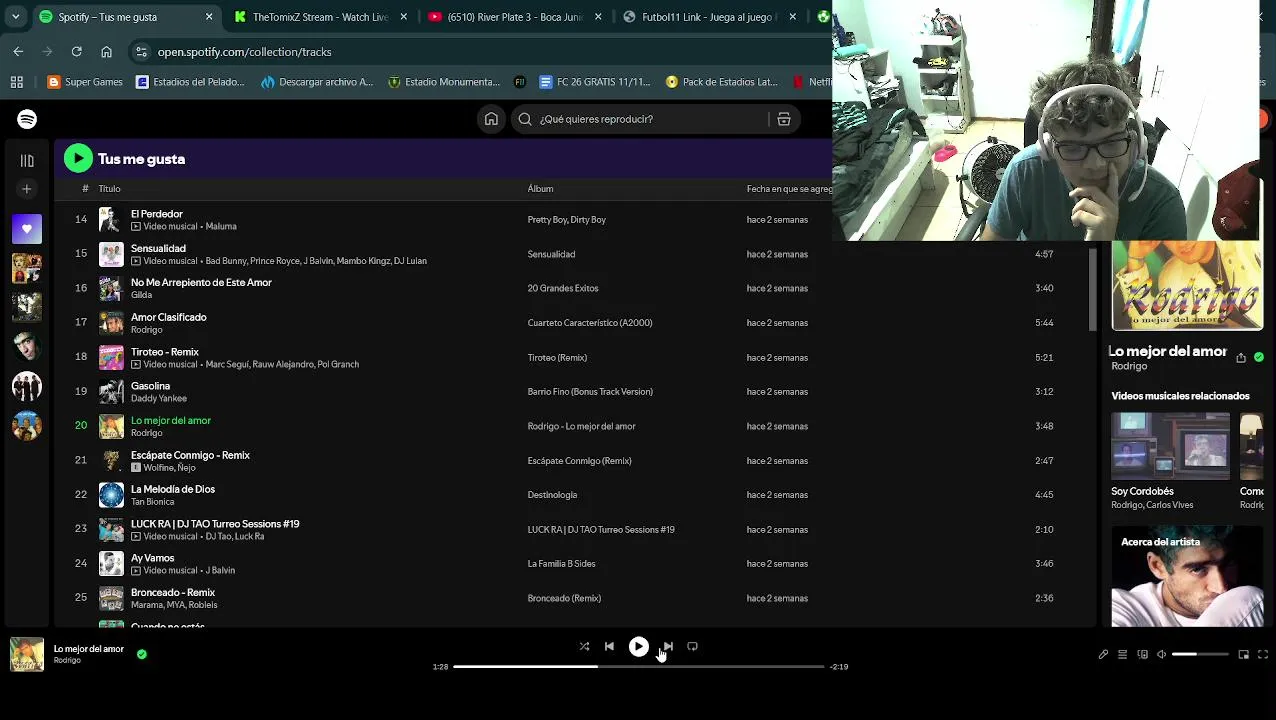Screen dimensions: 1276x720
Task: Click the now-playing cover art in player bar
Action: pos(27,655)
